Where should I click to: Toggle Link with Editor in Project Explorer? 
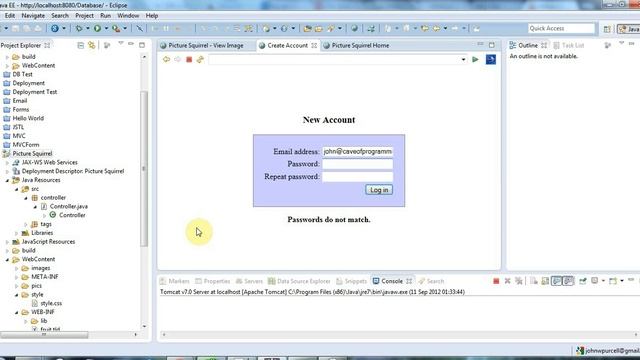[91, 45]
